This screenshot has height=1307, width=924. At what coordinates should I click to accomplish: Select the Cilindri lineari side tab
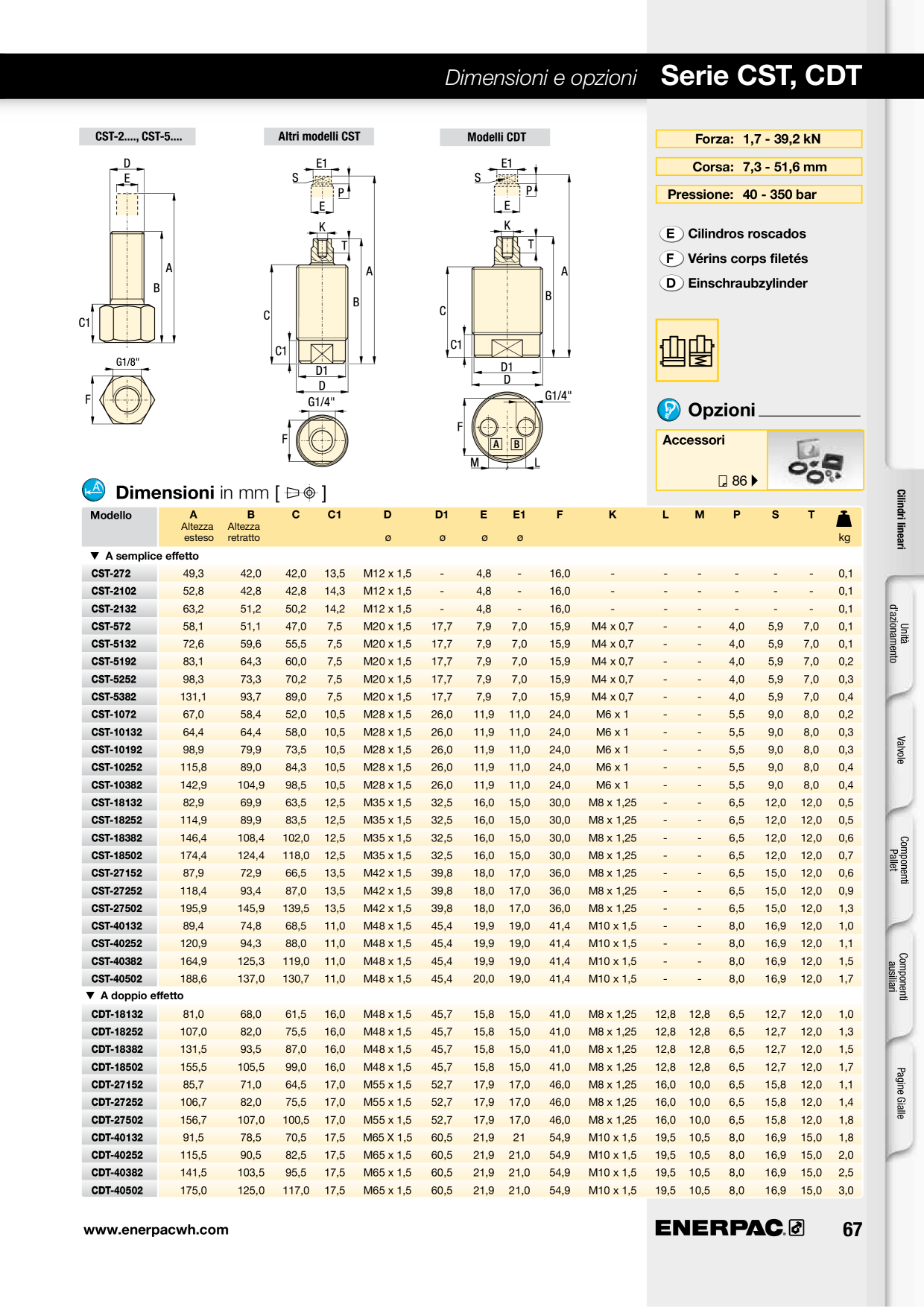click(x=901, y=519)
